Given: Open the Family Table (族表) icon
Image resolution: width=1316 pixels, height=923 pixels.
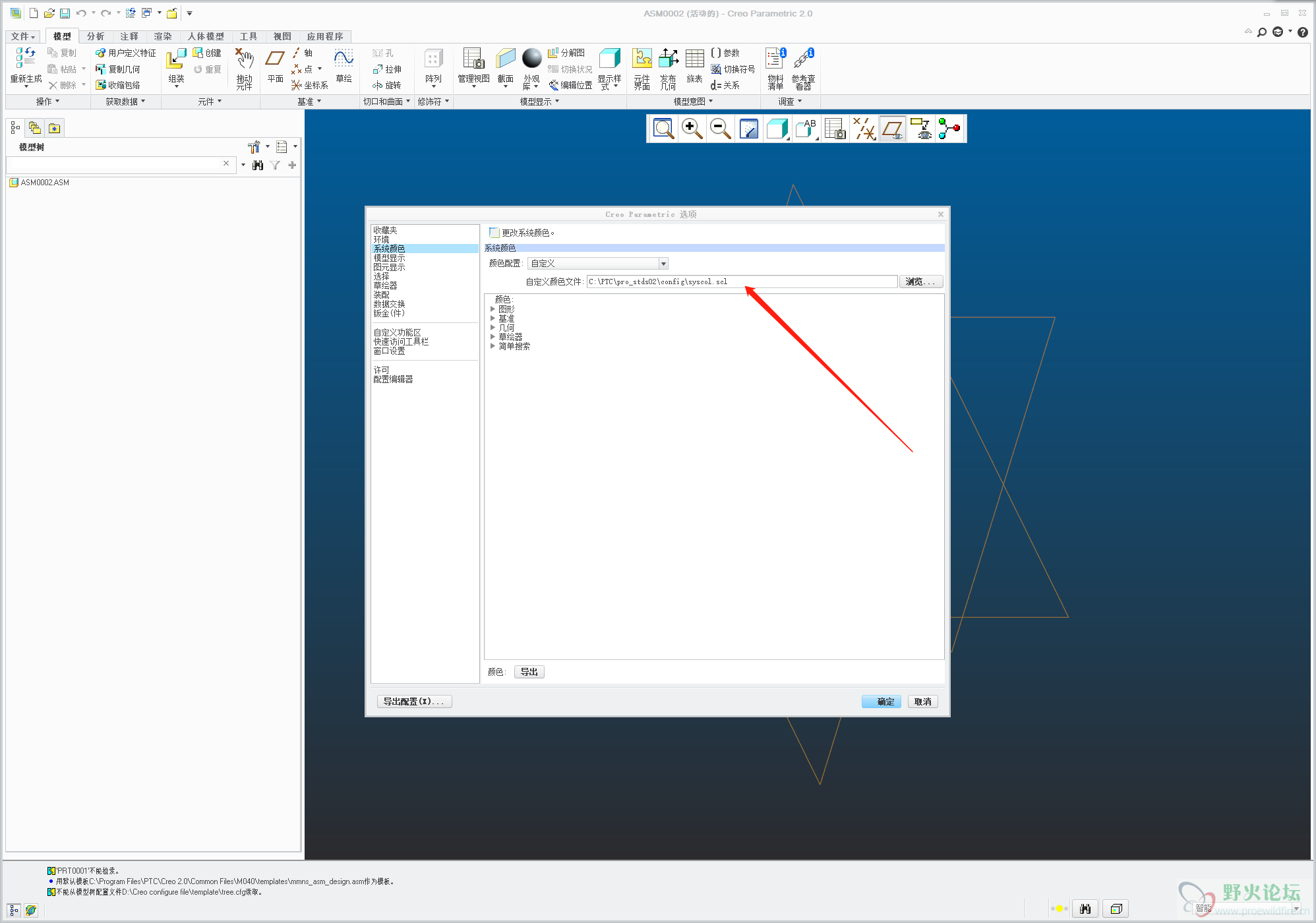Looking at the screenshot, I should tap(694, 59).
